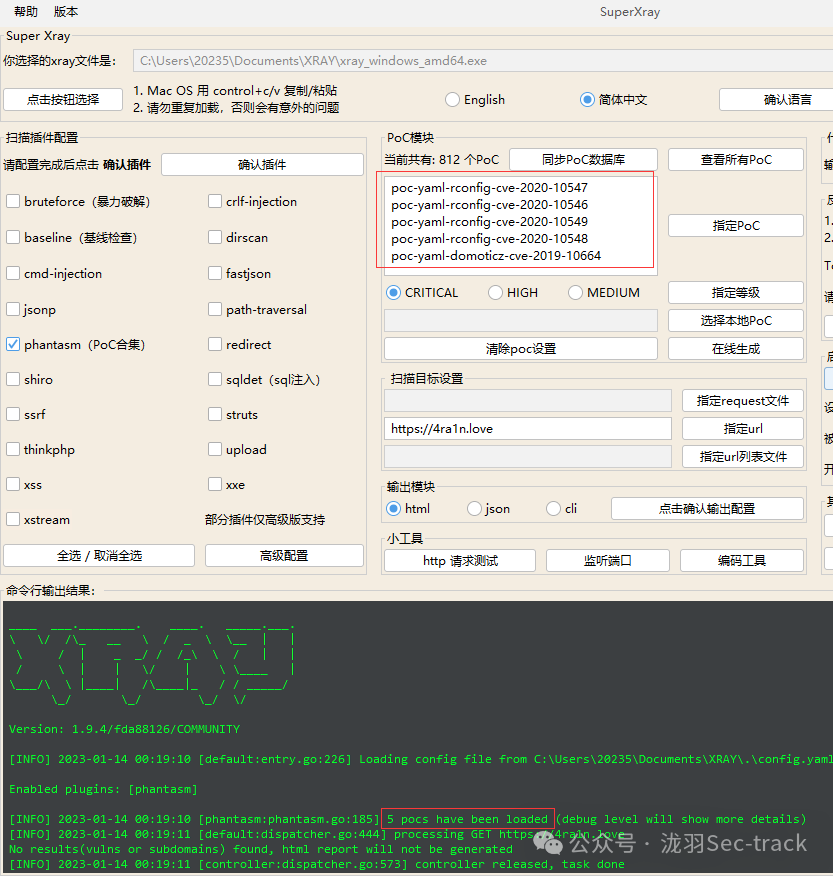833x876 pixels.
Task: Click the 确认插件 button
Action: [262, 165]
